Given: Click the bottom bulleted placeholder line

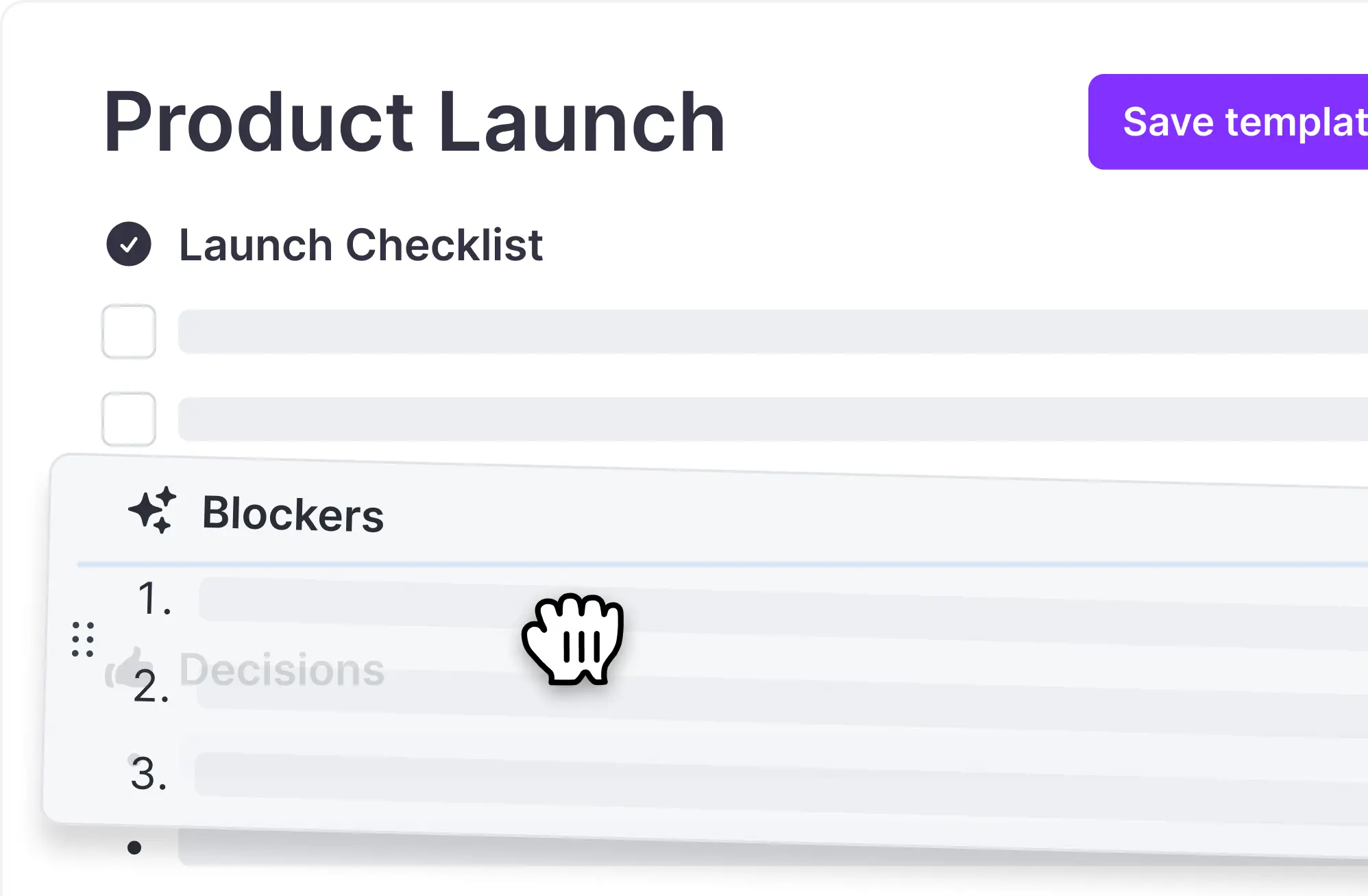Looking at the screenshot, I should click(773, 848).
